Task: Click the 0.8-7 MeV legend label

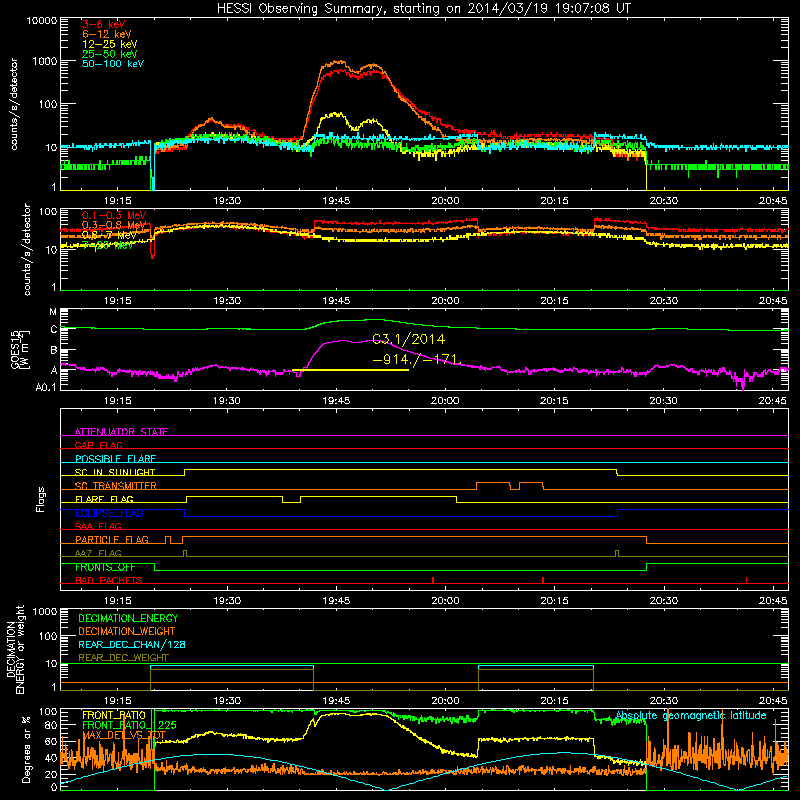Action: click(x=109, y=235)
